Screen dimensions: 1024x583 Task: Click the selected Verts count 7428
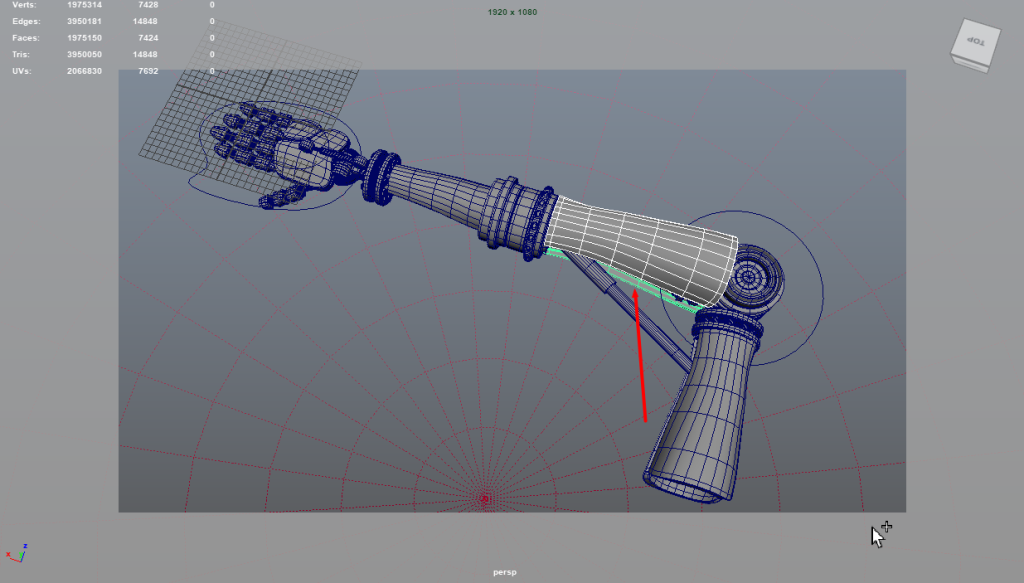(148, 5)
